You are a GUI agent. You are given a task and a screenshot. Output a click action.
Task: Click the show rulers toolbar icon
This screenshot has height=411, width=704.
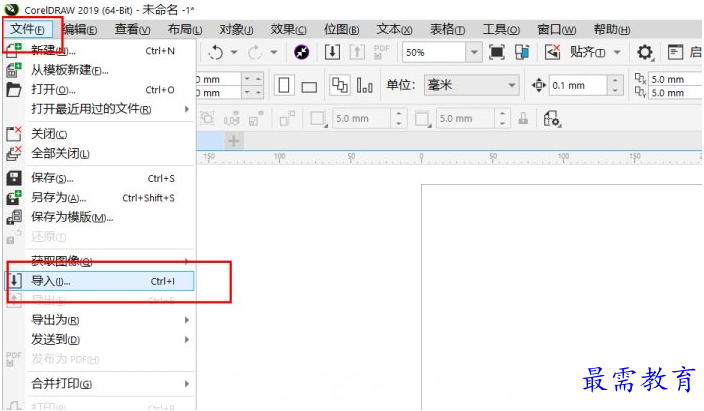522,53
